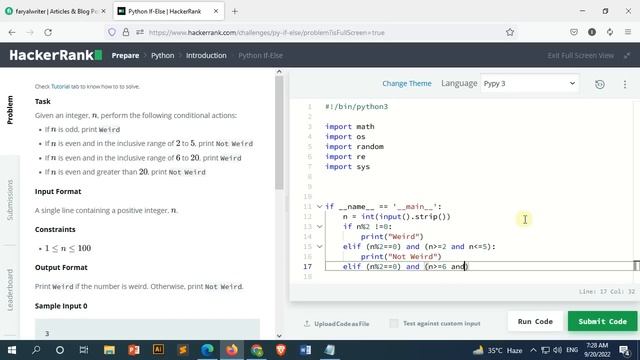Open the clock showing 7:28 AM
The height and width of the screenshot is (360, 640).
click(596, 350)
